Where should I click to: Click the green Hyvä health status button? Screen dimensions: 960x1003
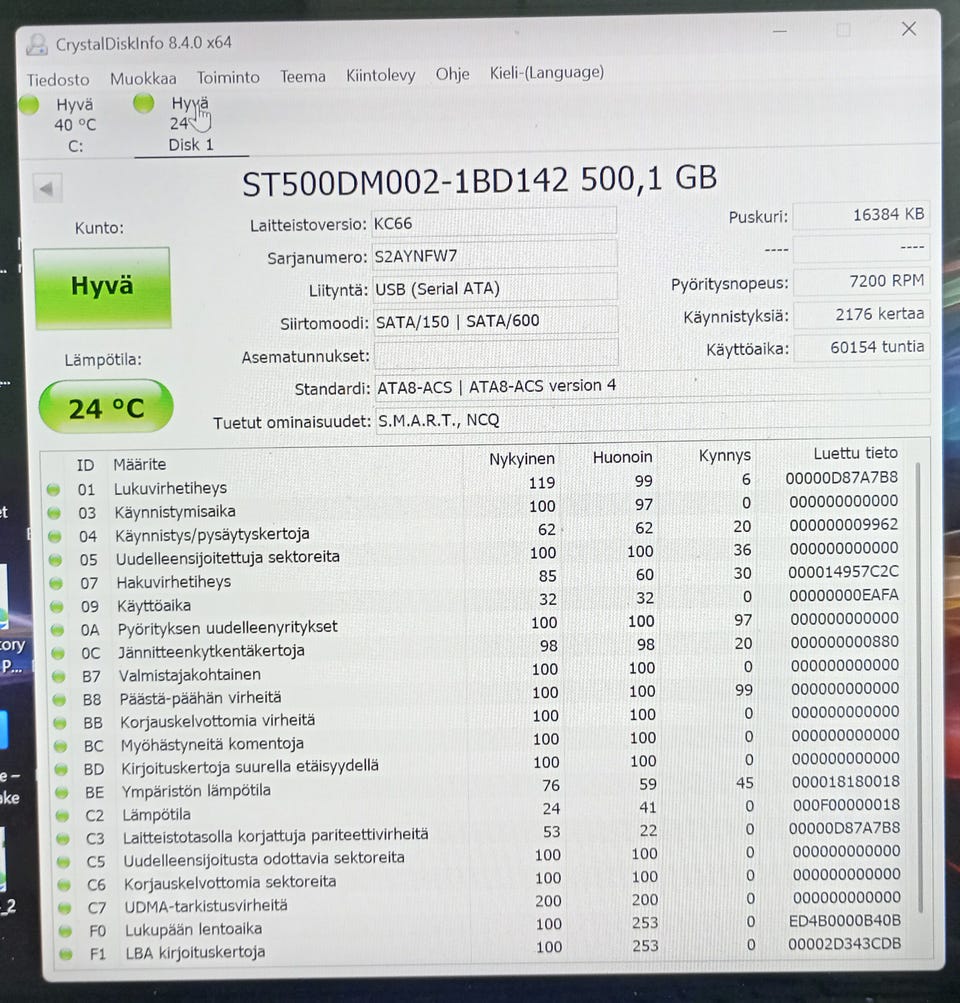102,287
